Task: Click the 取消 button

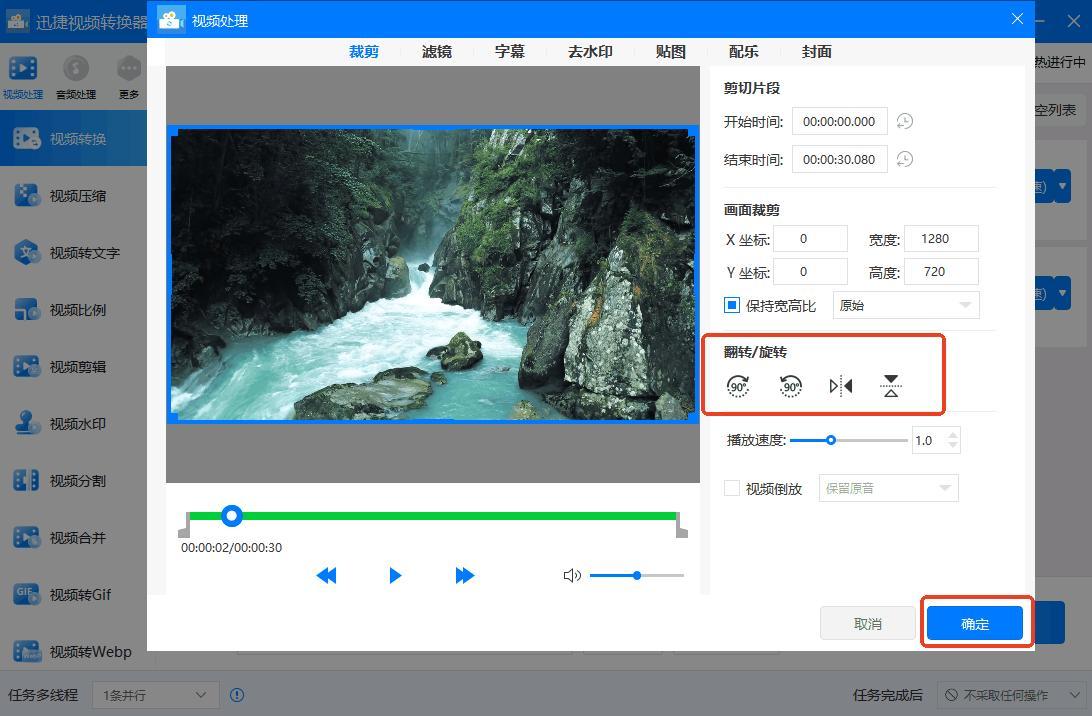Action: pyautogui.click(x=868, y=623)
